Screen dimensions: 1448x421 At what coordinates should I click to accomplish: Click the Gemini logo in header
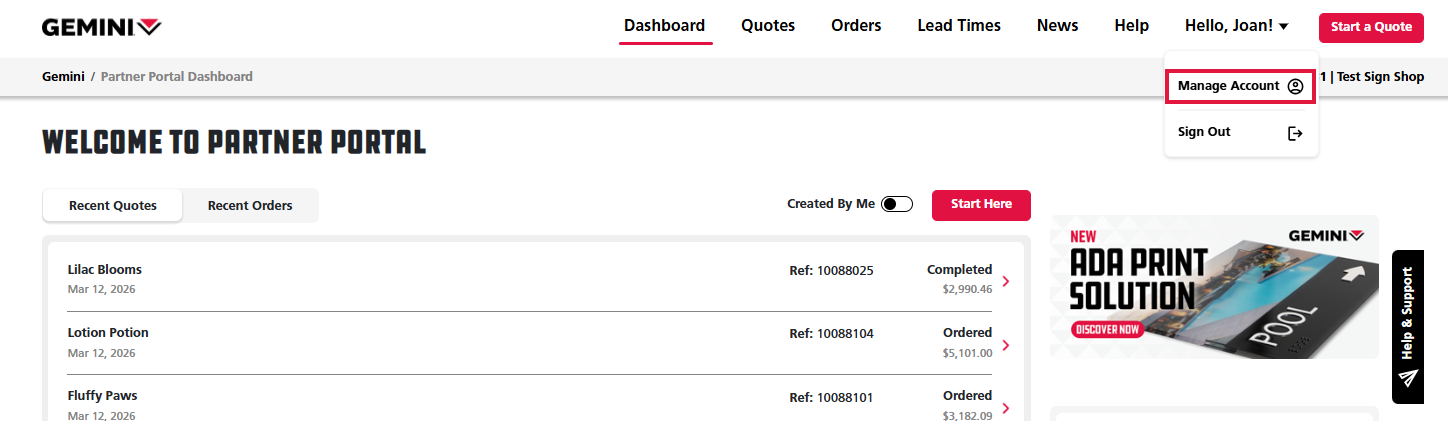coord(101,27)
